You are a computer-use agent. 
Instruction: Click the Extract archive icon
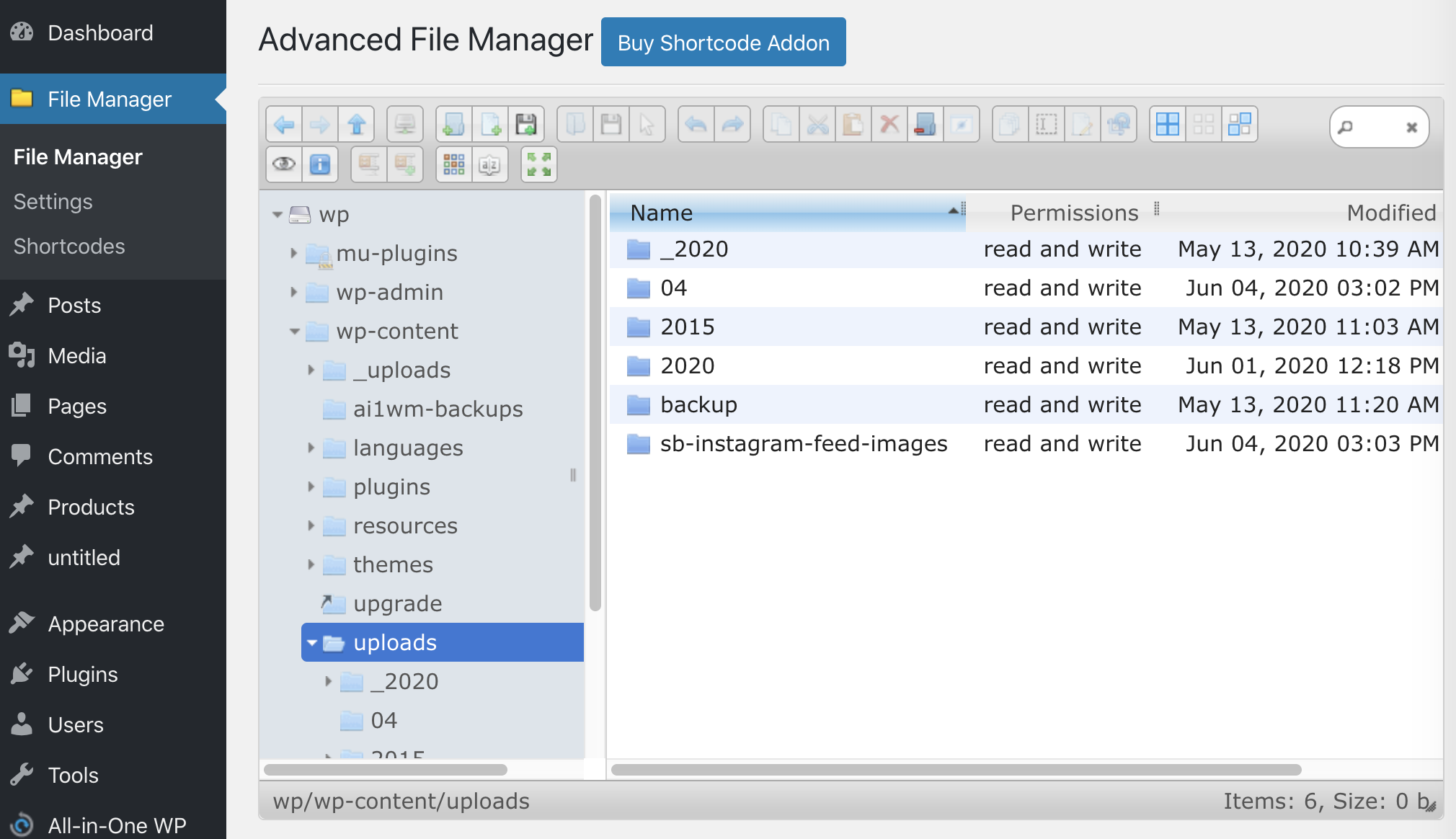[369, 165]
